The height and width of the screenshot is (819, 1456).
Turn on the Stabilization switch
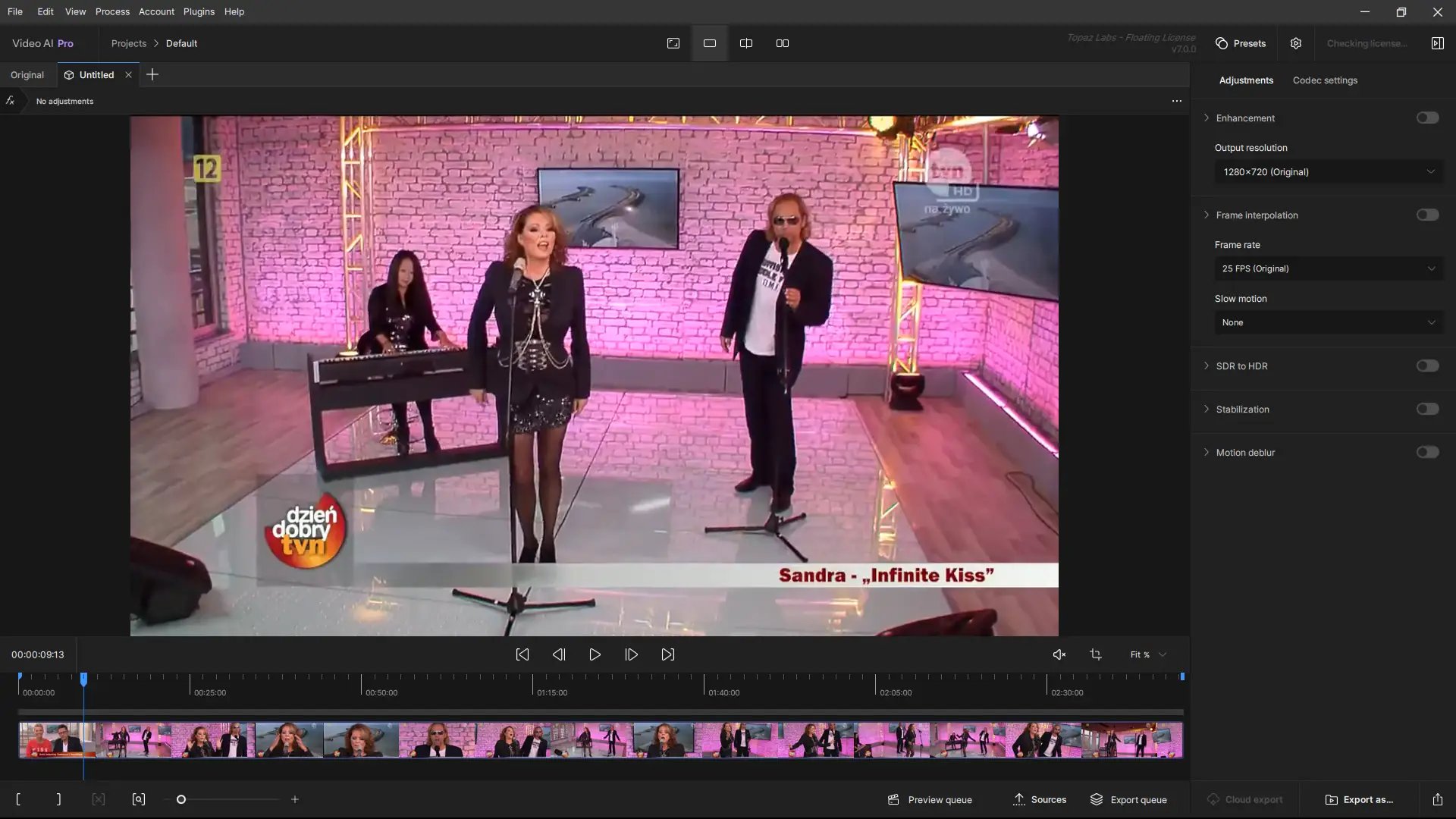coord(1427,409)
